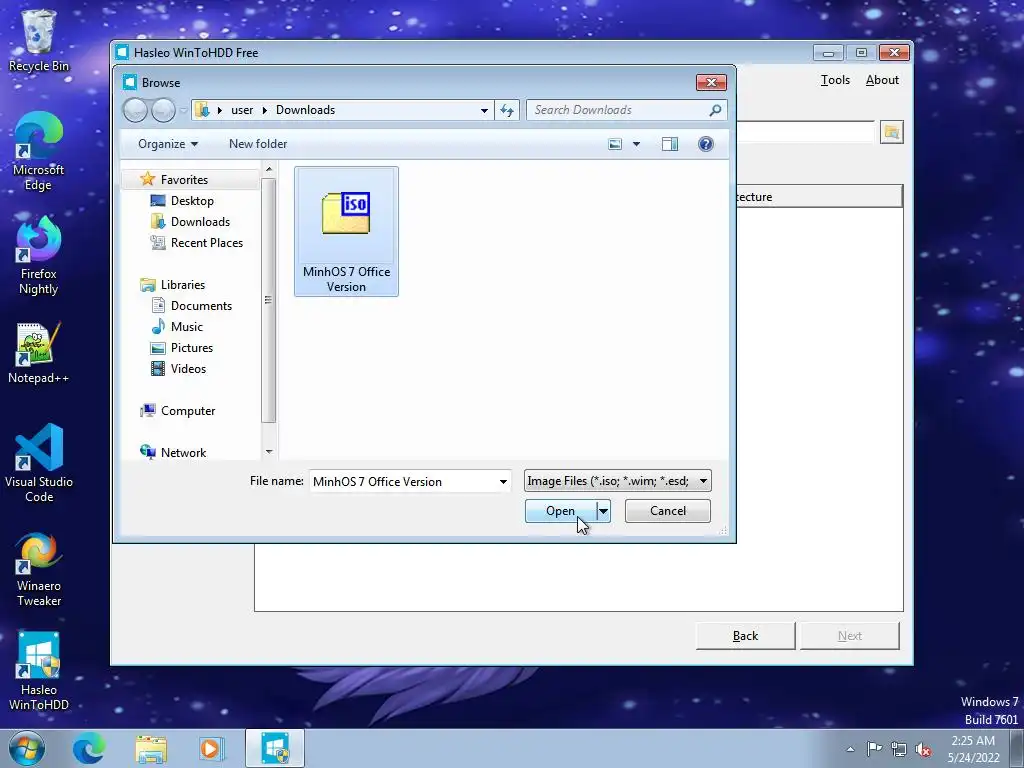Open Microsoft Edge desktop shortcut

click(x=39, y=152)
